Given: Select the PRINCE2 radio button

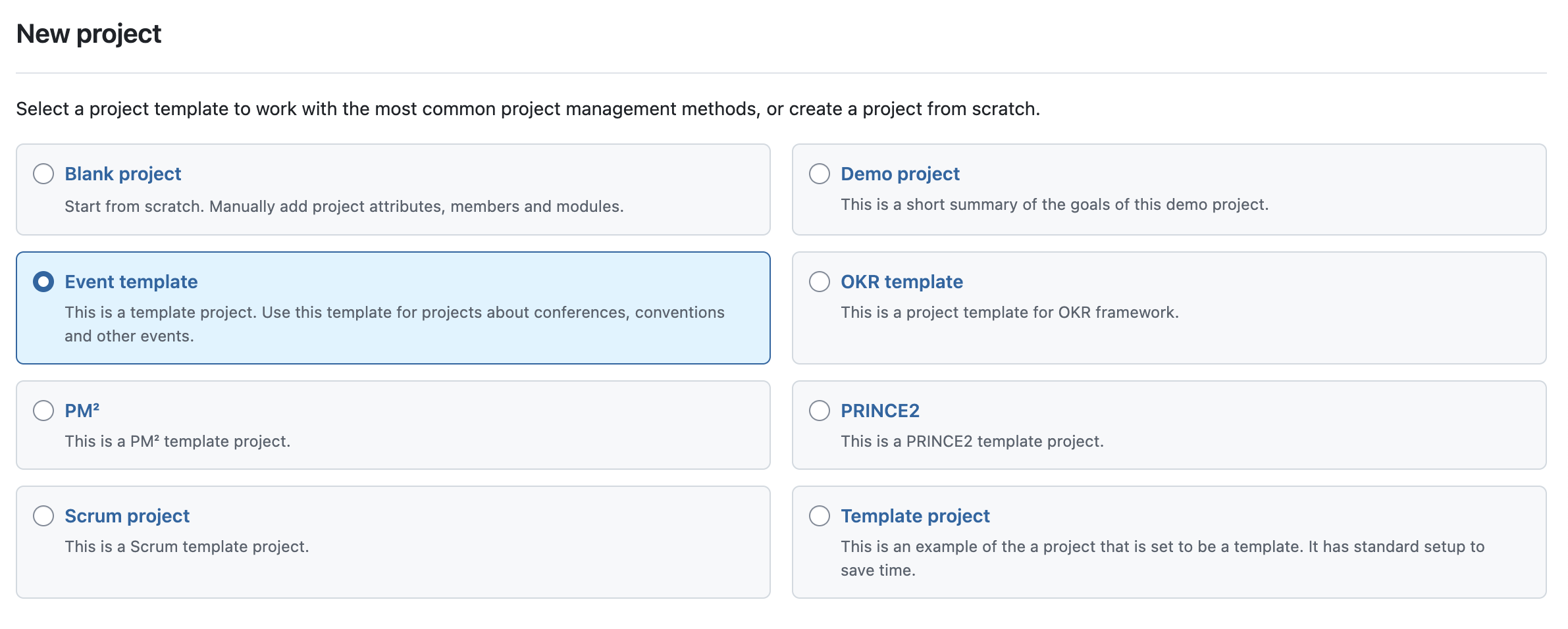Looking at the screenshot, I should pos(820,411).
